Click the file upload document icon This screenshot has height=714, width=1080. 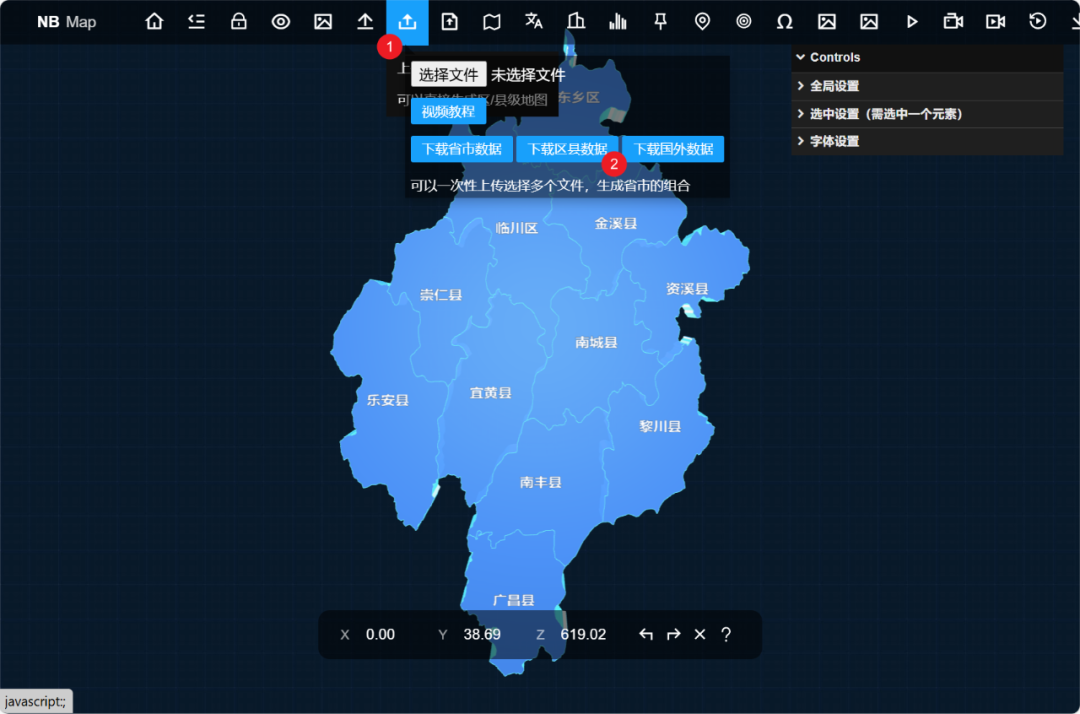[x=449, y=21]
